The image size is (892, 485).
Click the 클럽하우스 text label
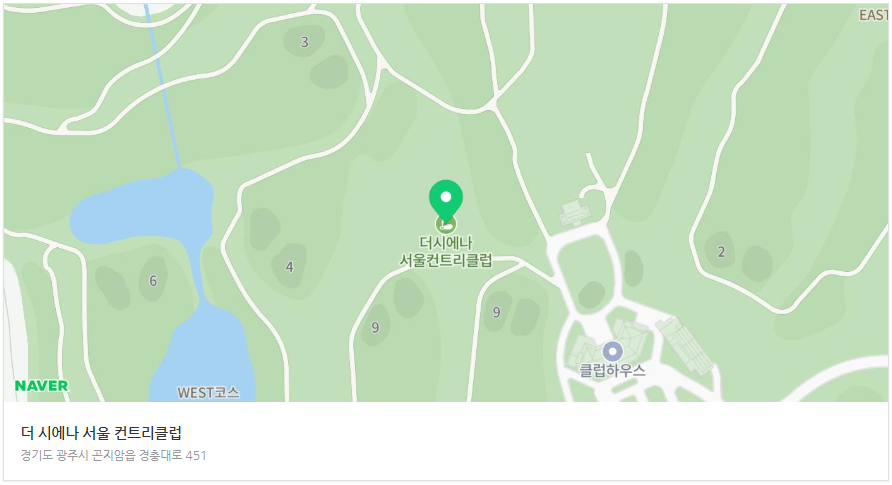tap(612, 371)
